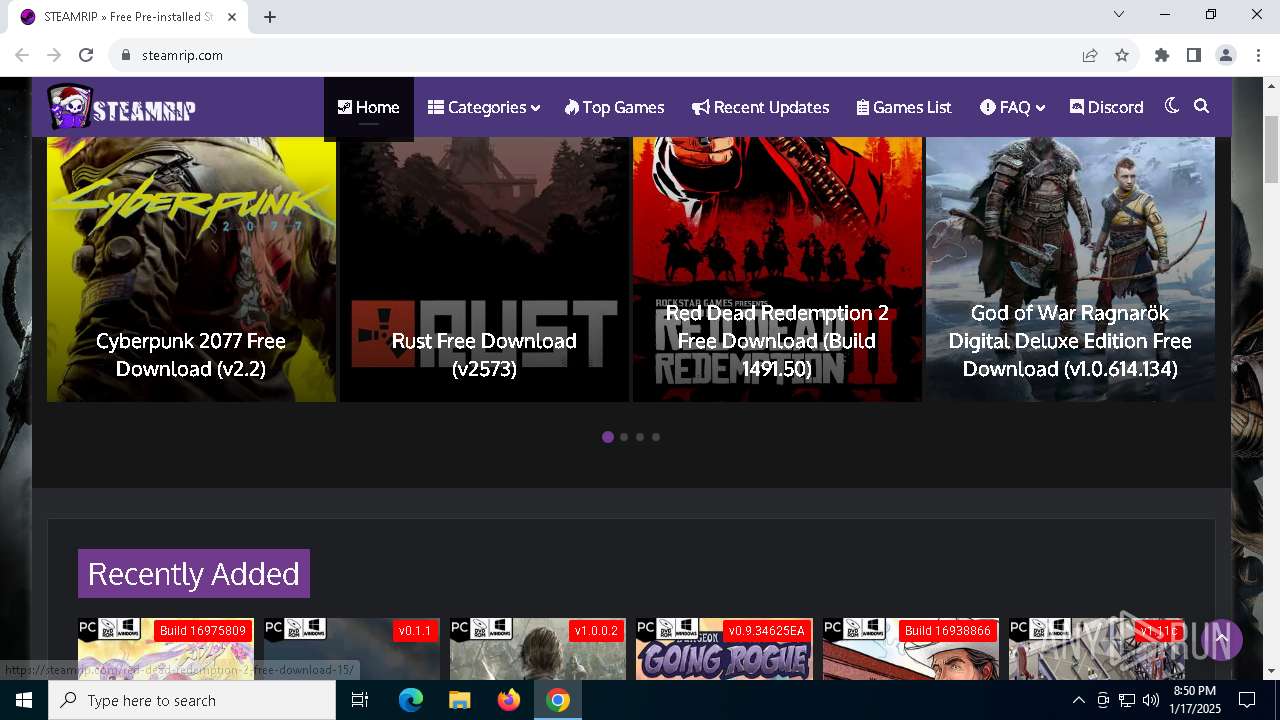Toggle dark mode moon icon

pyautogui.click(x=1172, y=106)
